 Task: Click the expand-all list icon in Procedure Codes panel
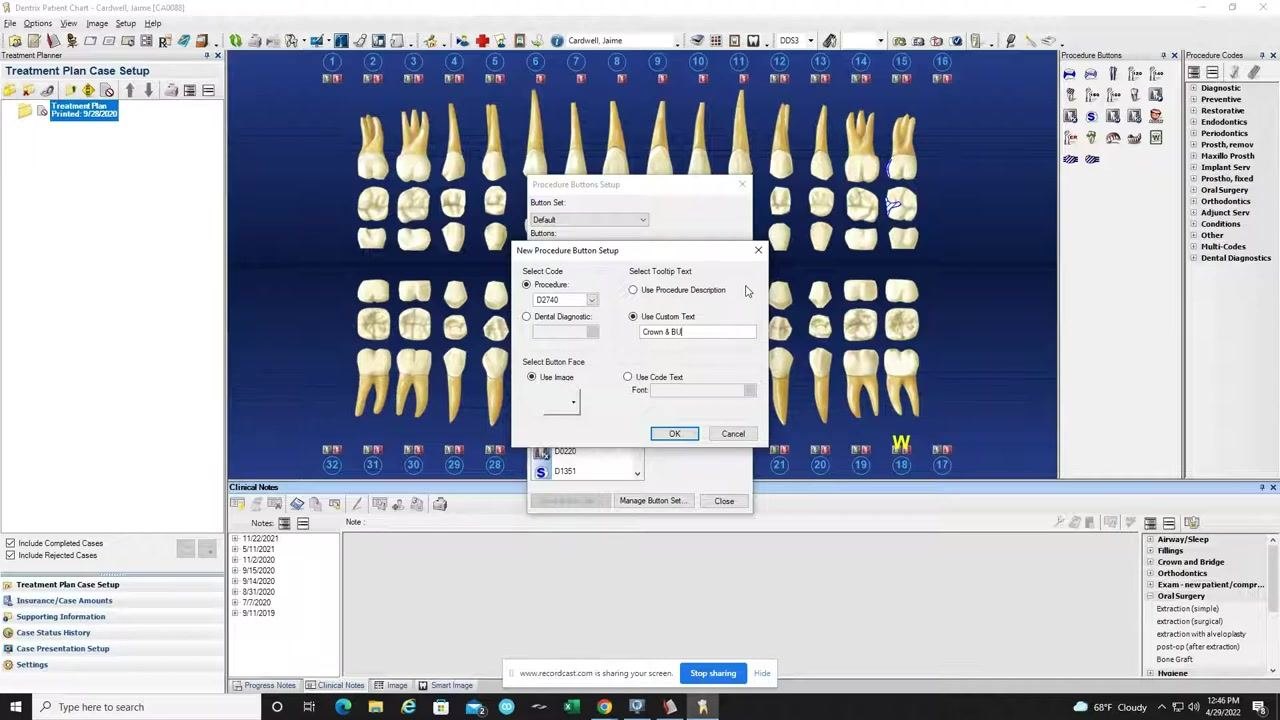pos(1193,72)
